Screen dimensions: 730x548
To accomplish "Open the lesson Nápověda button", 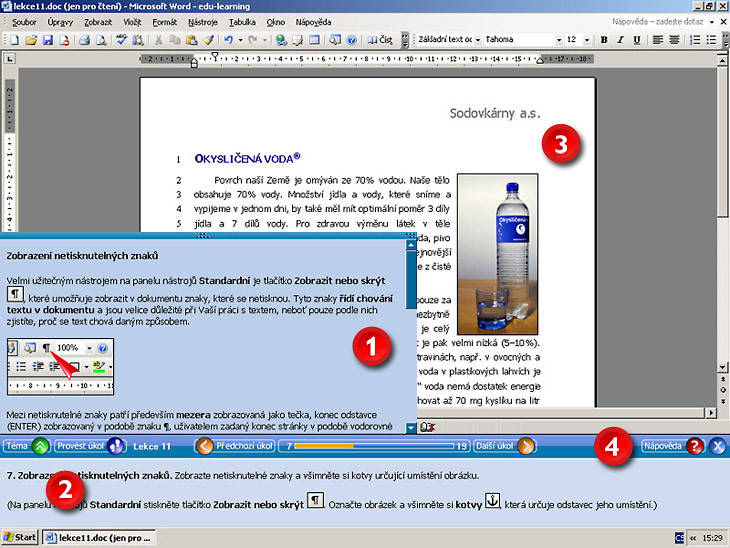I will point(672,446).
